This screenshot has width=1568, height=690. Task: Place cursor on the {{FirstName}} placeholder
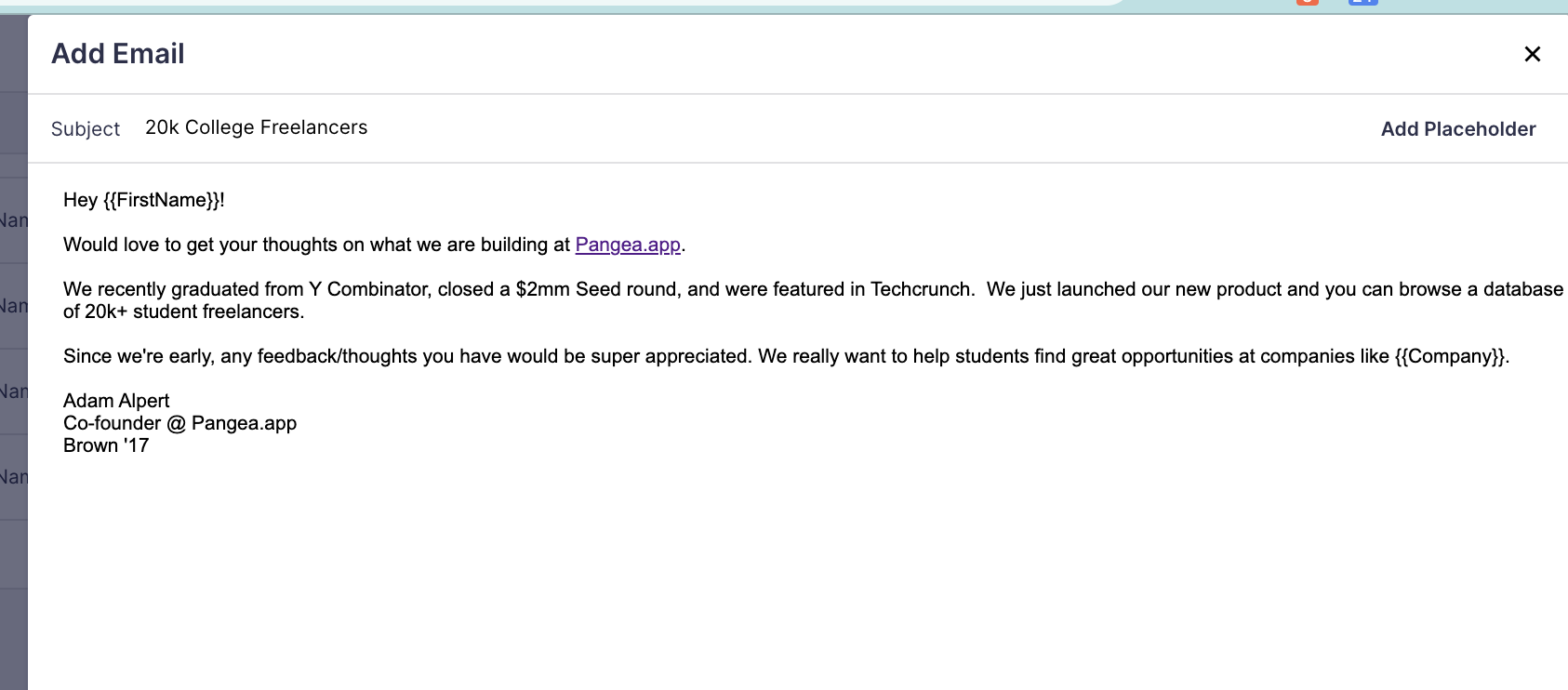point(163,200)
